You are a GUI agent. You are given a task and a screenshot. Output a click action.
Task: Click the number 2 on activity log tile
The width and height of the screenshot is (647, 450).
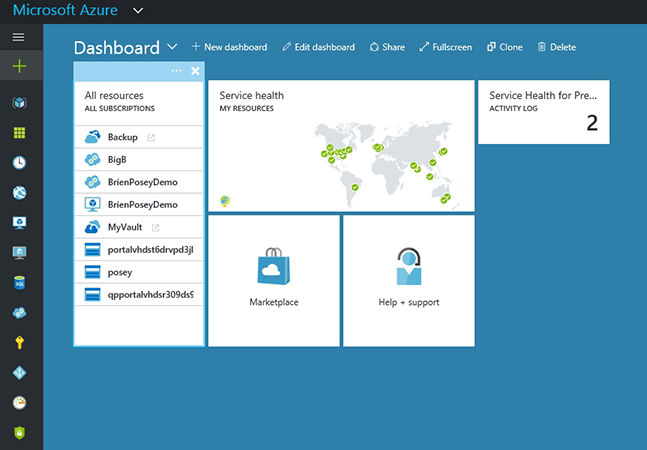(592, 123)
